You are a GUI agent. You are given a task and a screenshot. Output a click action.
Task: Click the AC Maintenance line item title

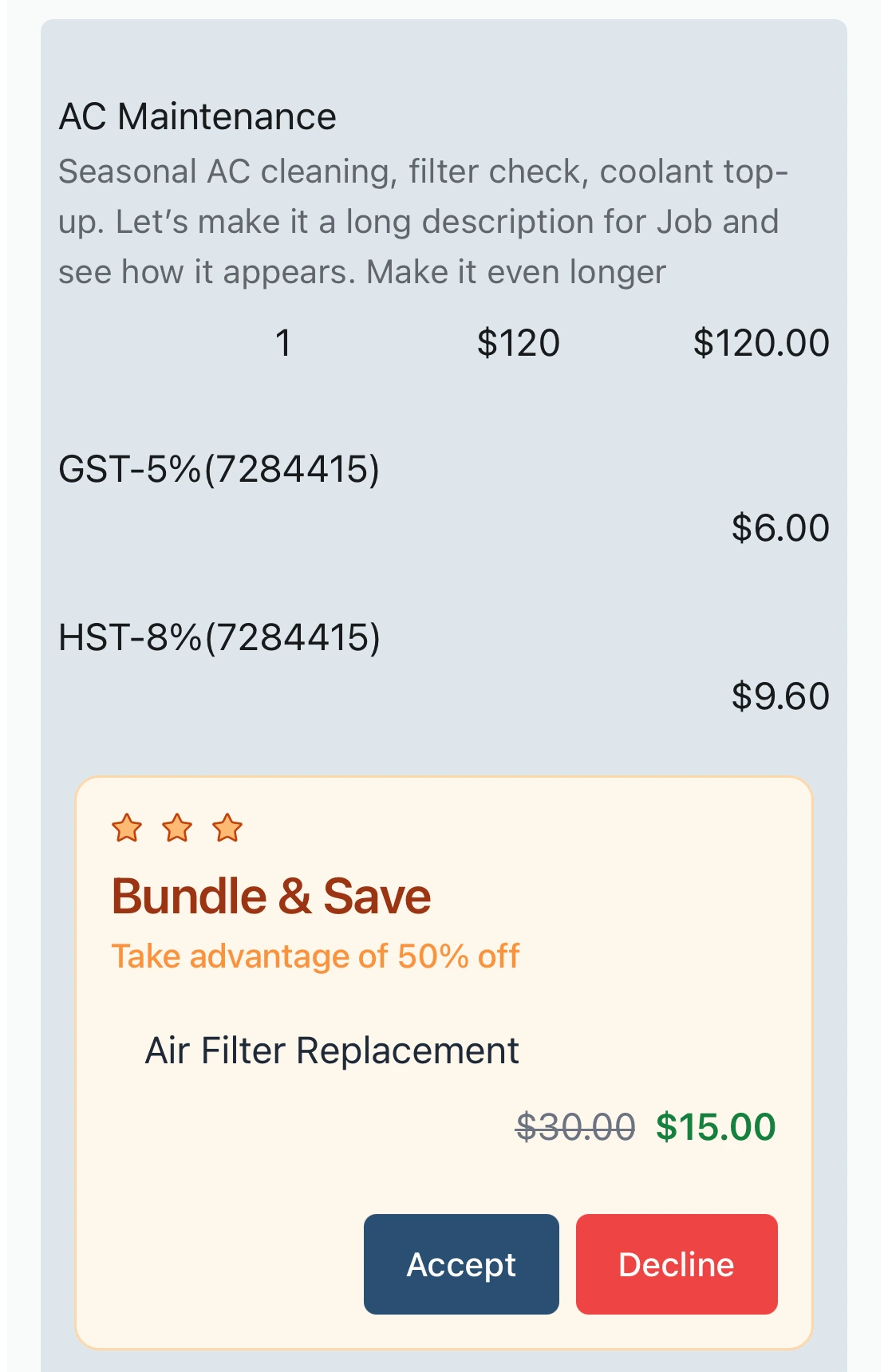coord(197,116)
